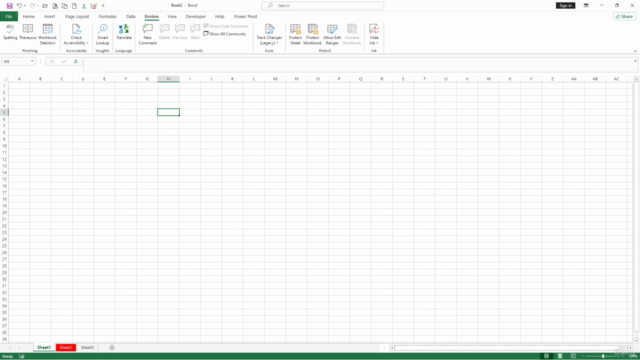Click the Redo icon

(x=32, y=6)
